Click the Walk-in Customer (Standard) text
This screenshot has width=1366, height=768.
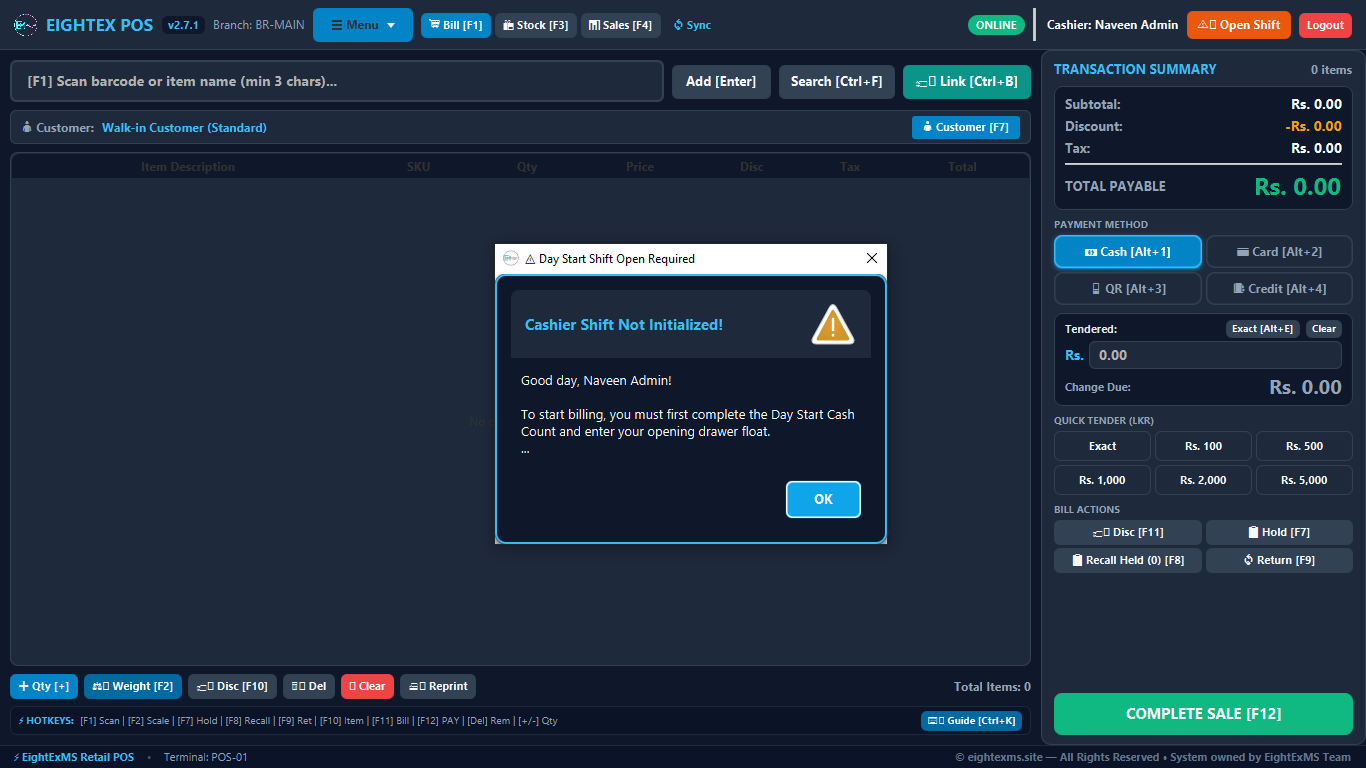184,128
